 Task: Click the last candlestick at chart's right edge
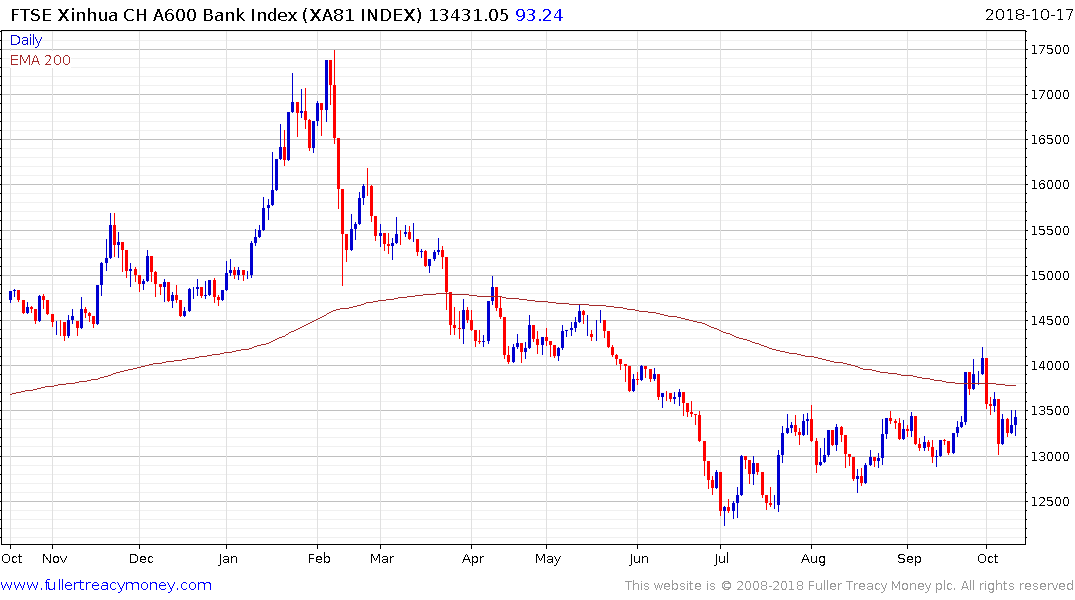1015,422
